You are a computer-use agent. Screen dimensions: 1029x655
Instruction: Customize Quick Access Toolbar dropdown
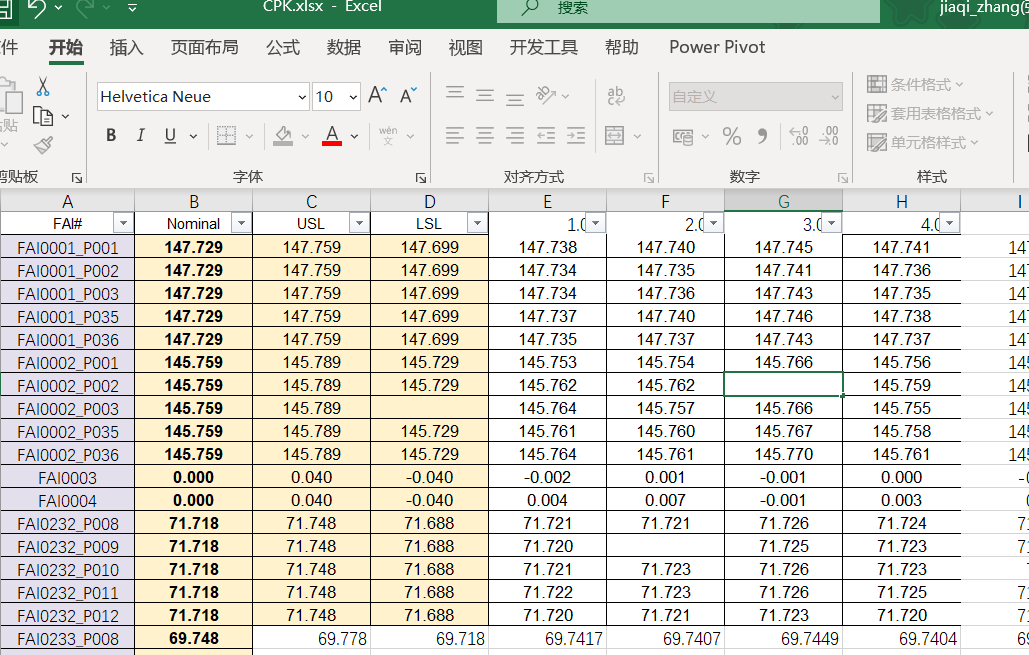pos(132,7)
